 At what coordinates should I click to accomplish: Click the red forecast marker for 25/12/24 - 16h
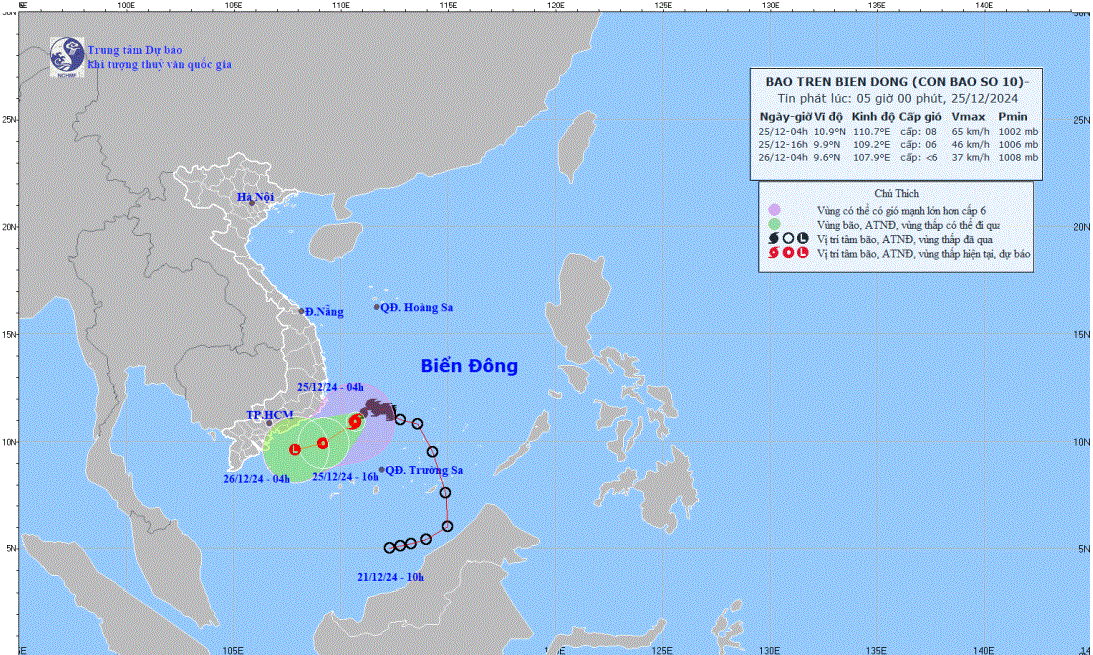[322, 443]
